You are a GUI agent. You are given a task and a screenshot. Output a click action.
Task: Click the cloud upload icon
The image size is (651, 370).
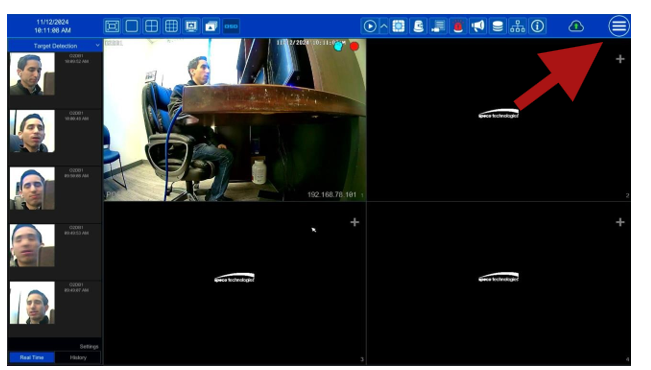576,26
